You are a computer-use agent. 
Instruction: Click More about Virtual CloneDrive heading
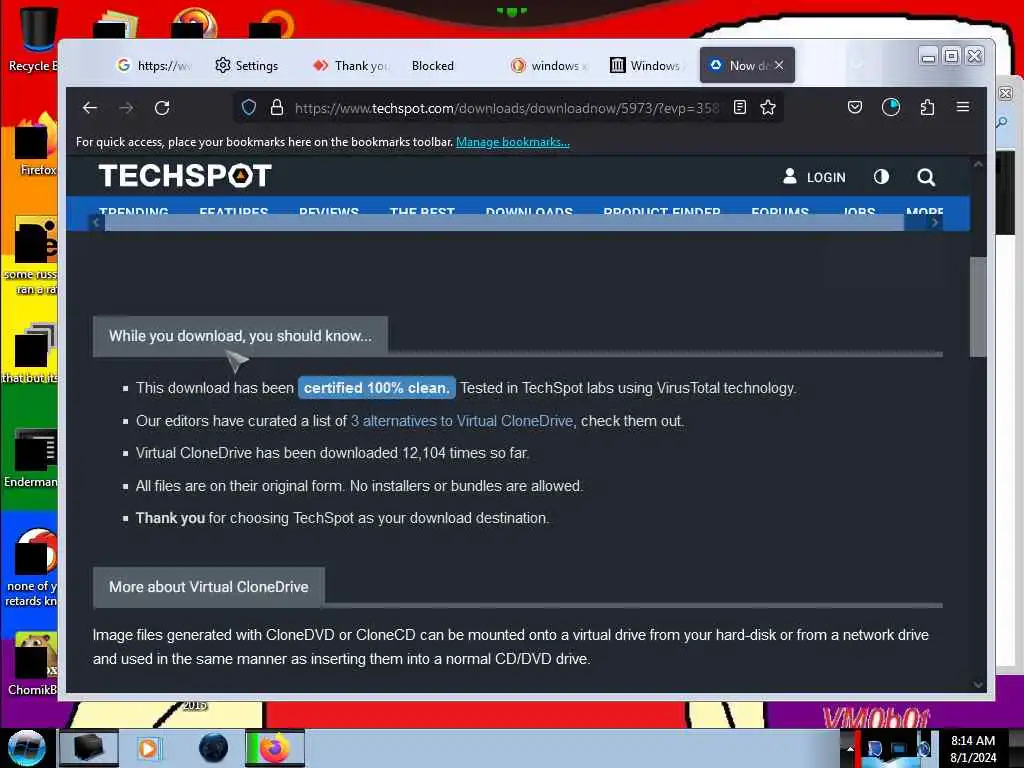[209, 587]
